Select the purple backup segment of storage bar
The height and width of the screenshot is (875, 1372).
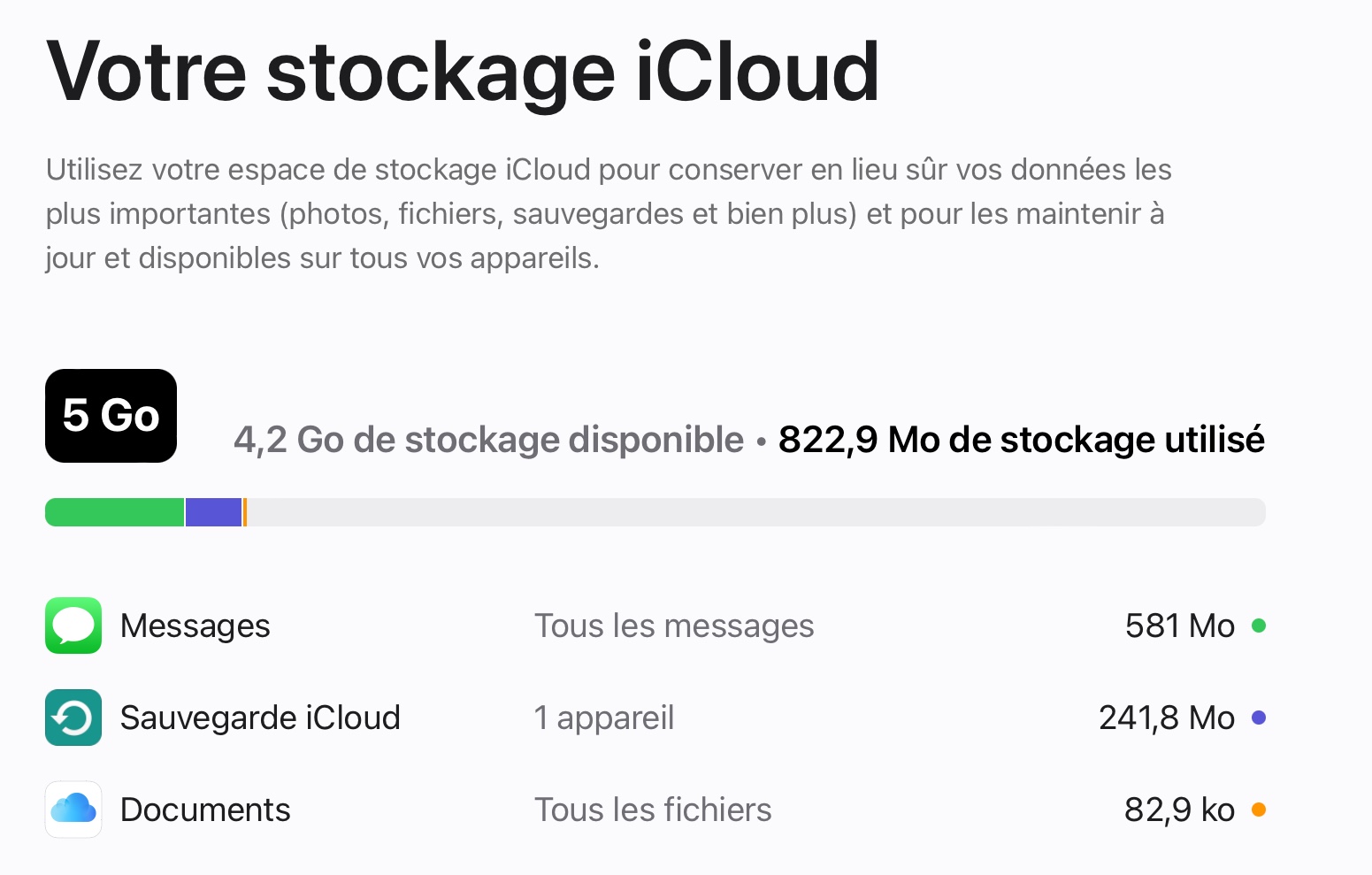[x=213, y=512]
